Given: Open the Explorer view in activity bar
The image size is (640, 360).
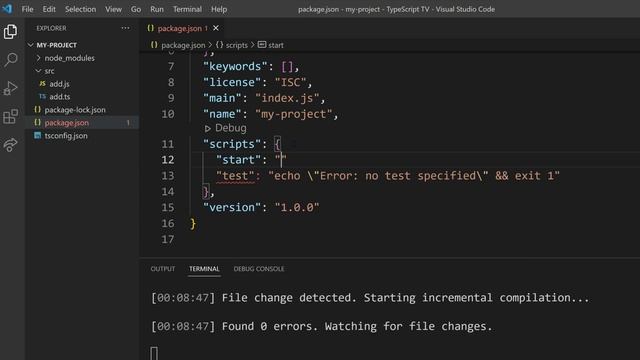Looking at the screenshot, I should click(11, 31).
